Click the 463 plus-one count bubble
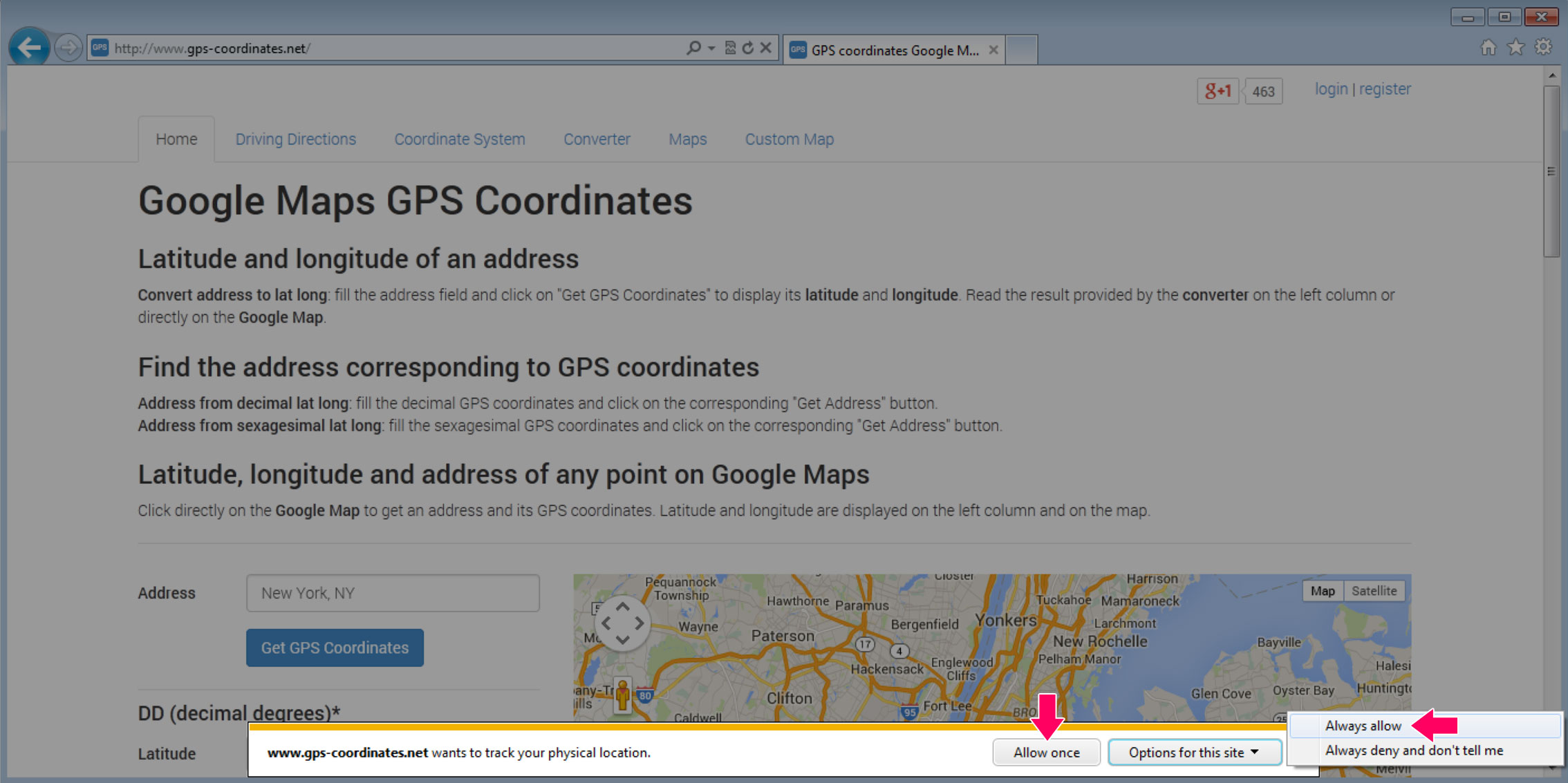This screenshot has width=1568, height=783. (x=1263, y=91)
